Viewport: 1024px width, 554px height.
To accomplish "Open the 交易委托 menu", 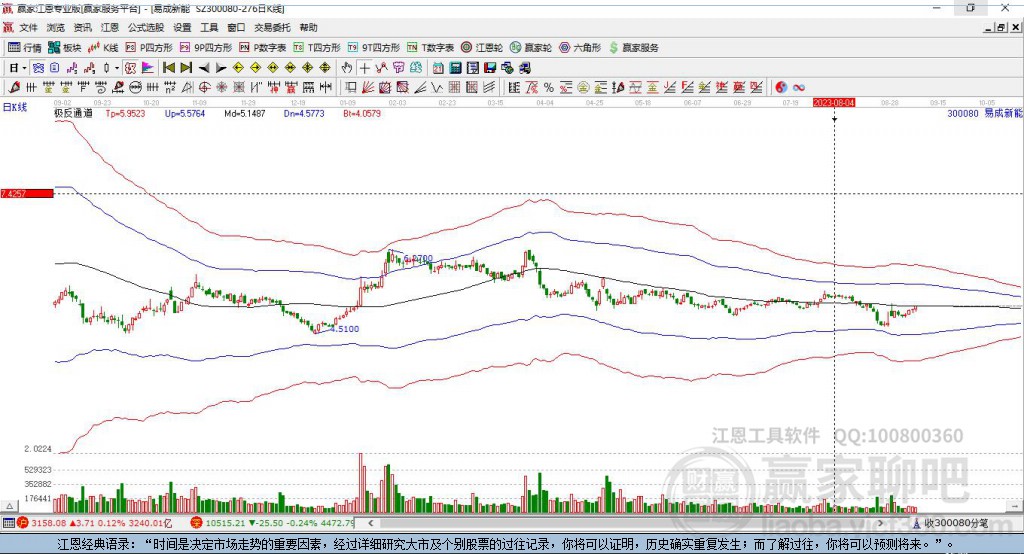I will click(x=272, y=27).
